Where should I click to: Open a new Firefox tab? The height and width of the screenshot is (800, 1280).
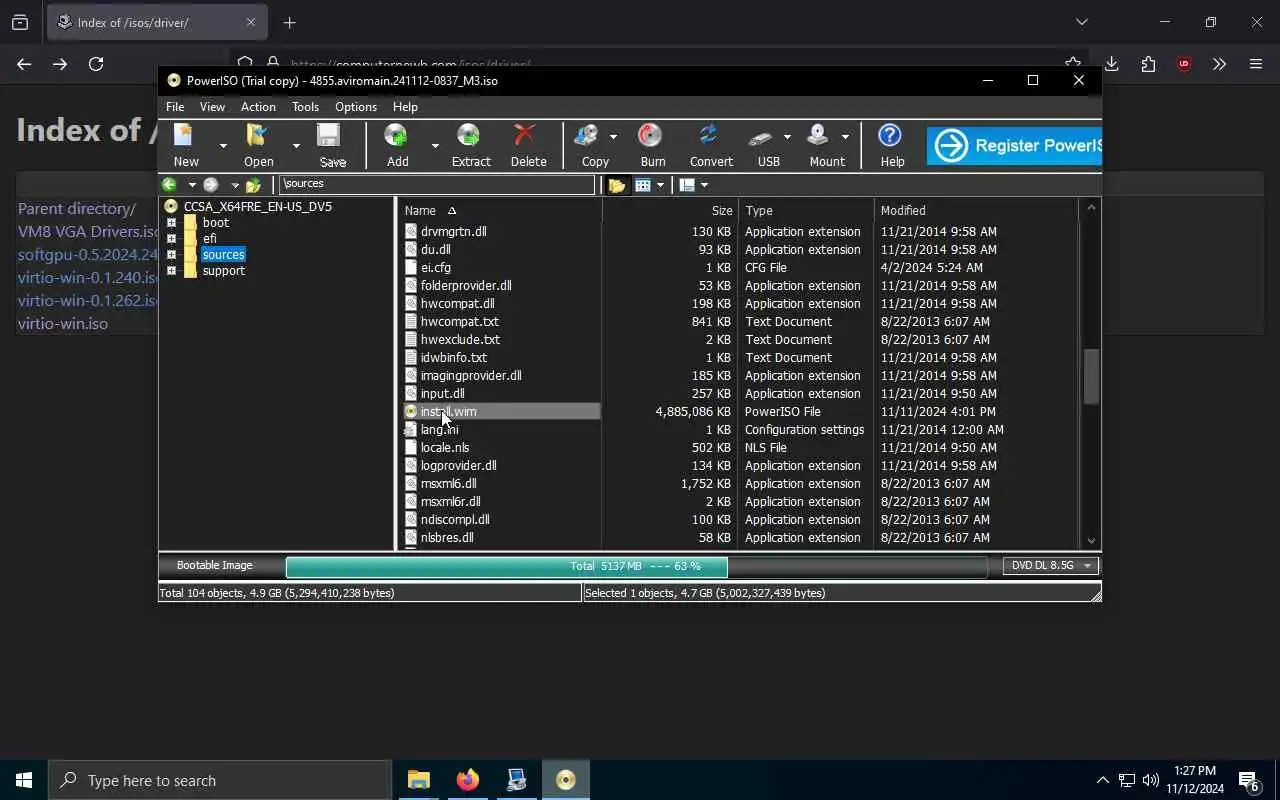coord(289,22)
